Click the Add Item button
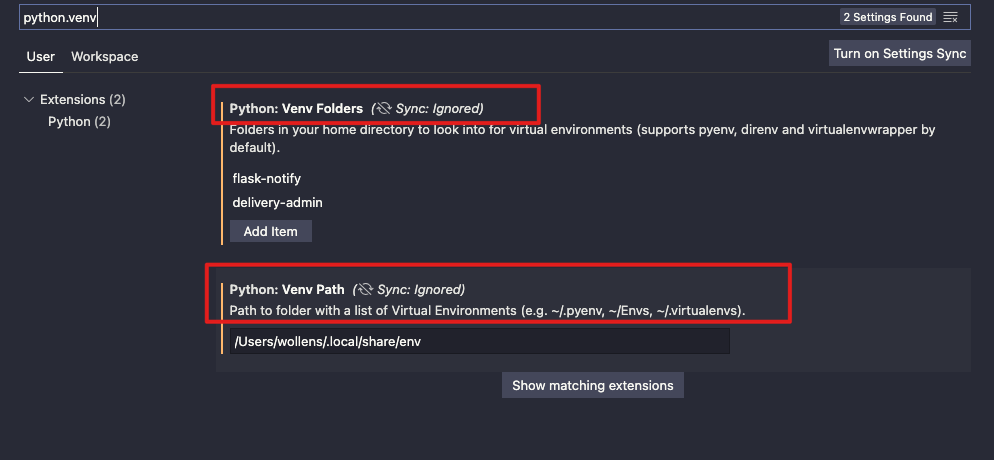Image resolution: width=994 pixels, height=460 pixels. pyautogui.click(x=271, y=231)
